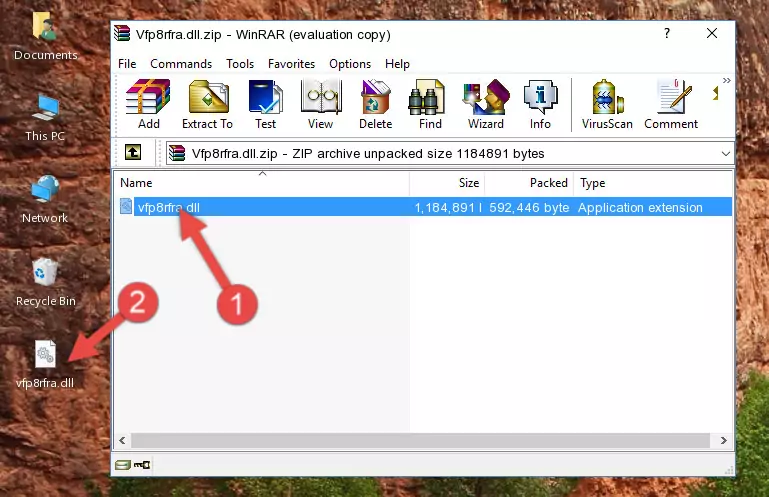
Task: Select the This PC desktop icon
Action: click(x=45, y=118)
